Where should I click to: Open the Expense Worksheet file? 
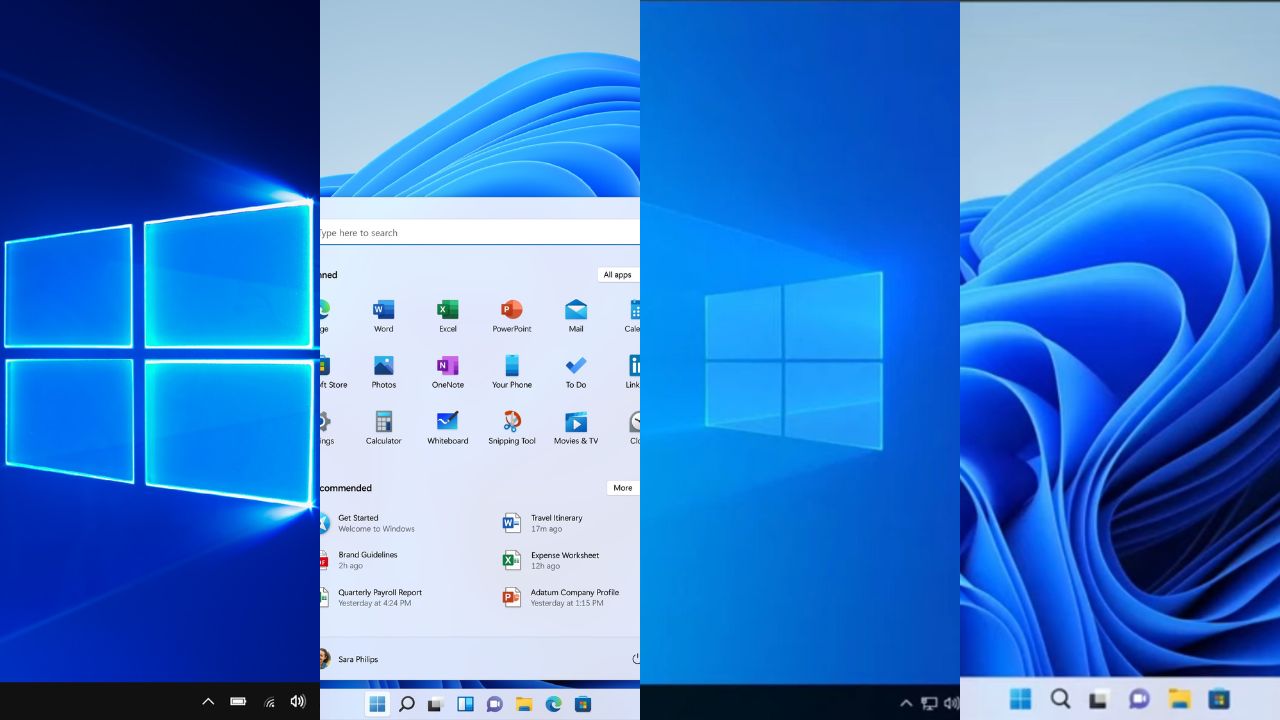coord(551,560)
